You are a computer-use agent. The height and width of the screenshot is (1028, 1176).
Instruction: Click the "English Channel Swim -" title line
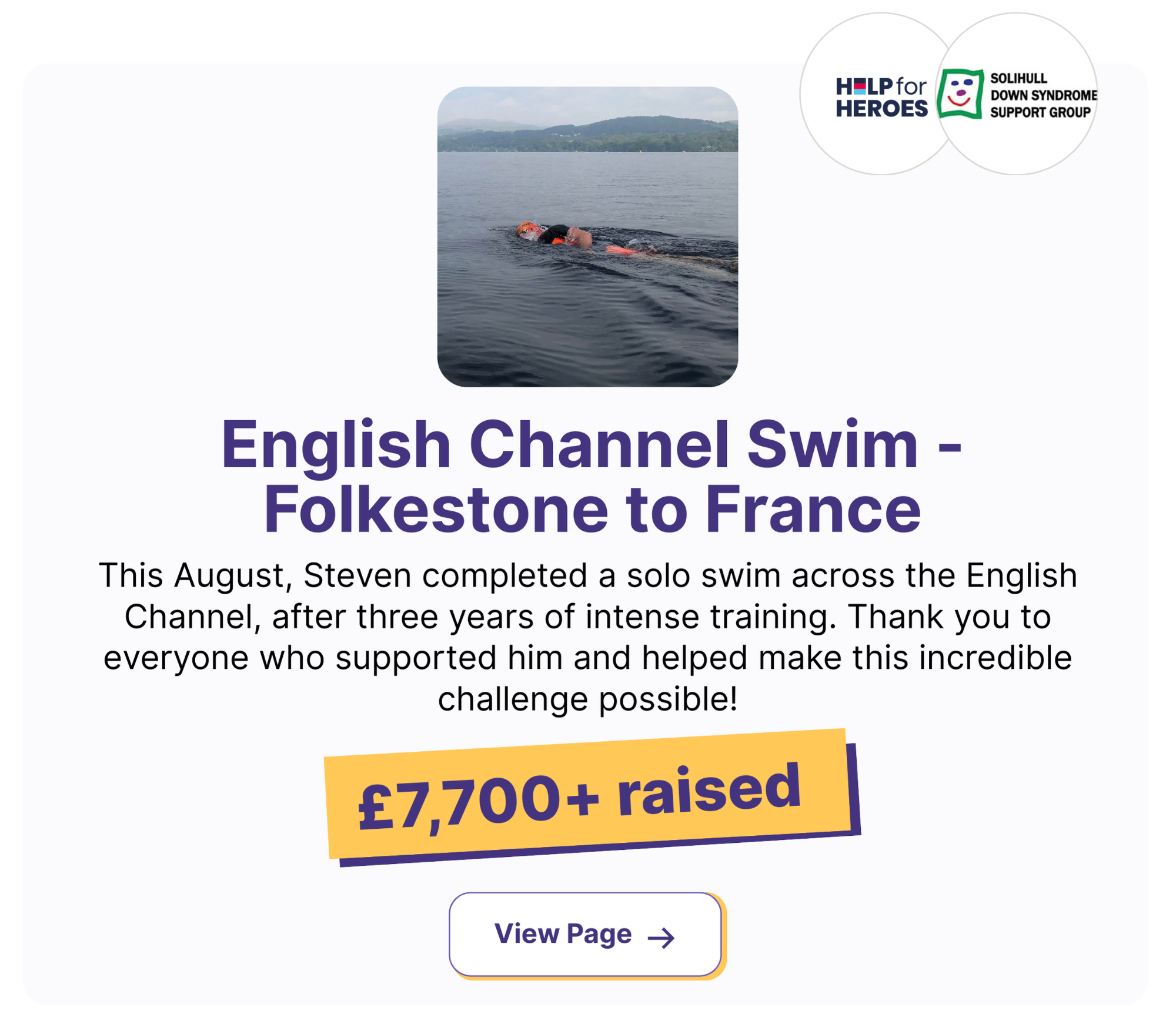tap(590, 444)
